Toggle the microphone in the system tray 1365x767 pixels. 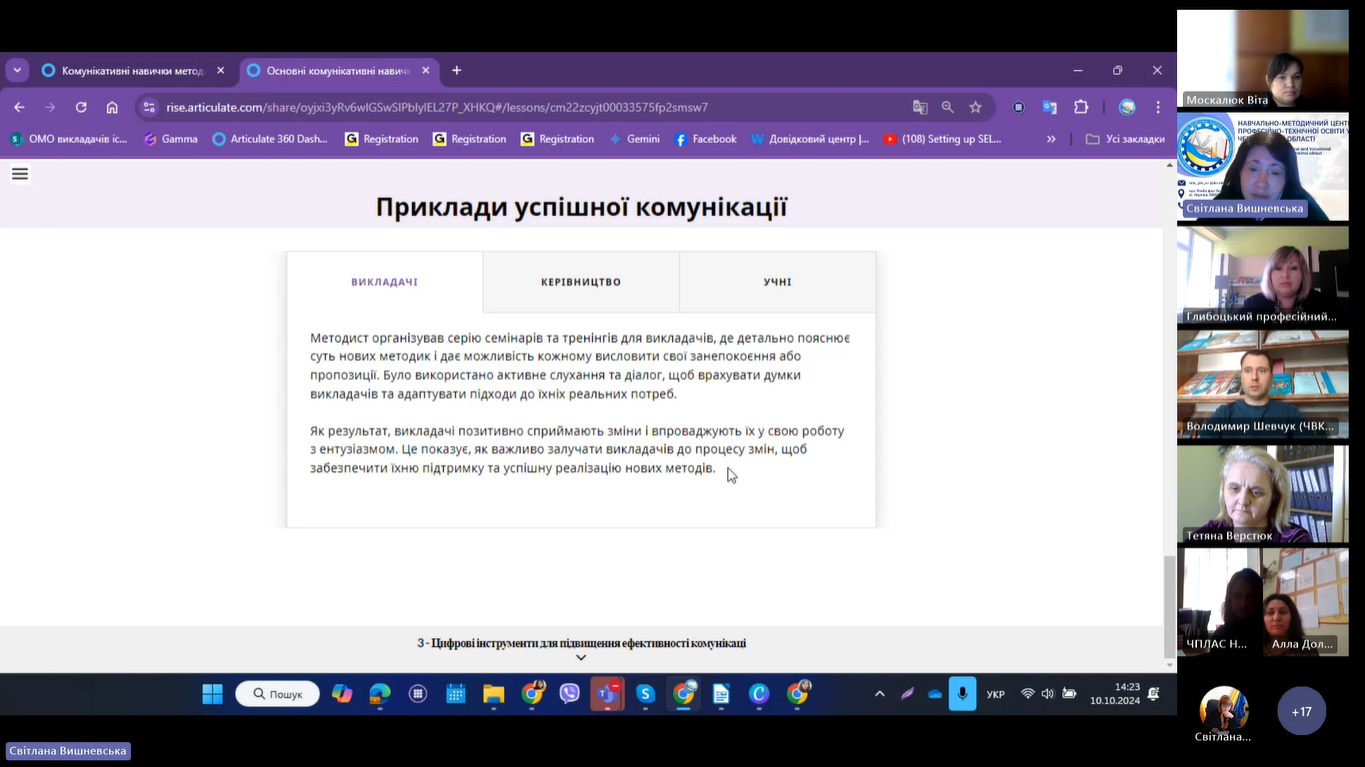(962, 694)
